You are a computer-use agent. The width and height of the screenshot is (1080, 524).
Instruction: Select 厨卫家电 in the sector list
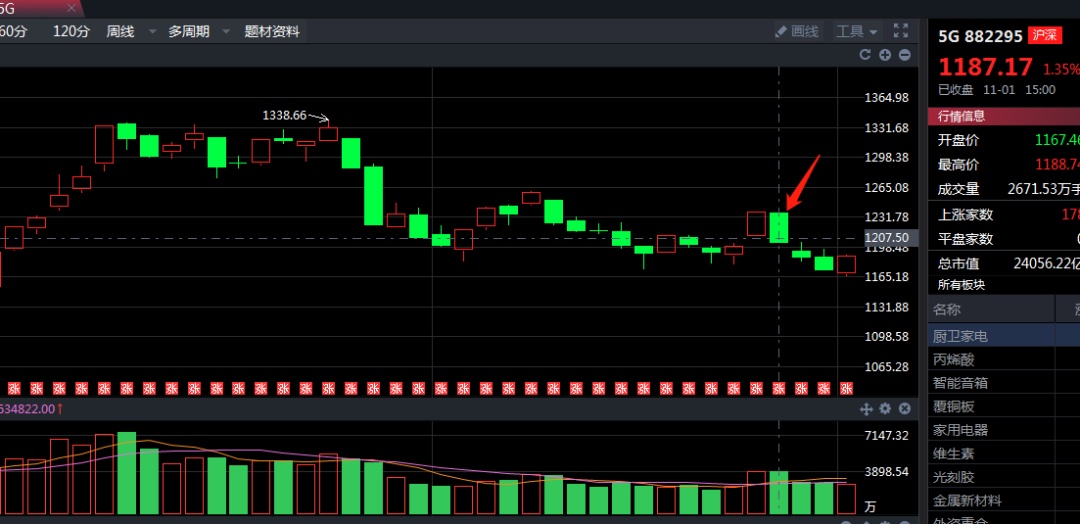[961, 336]
